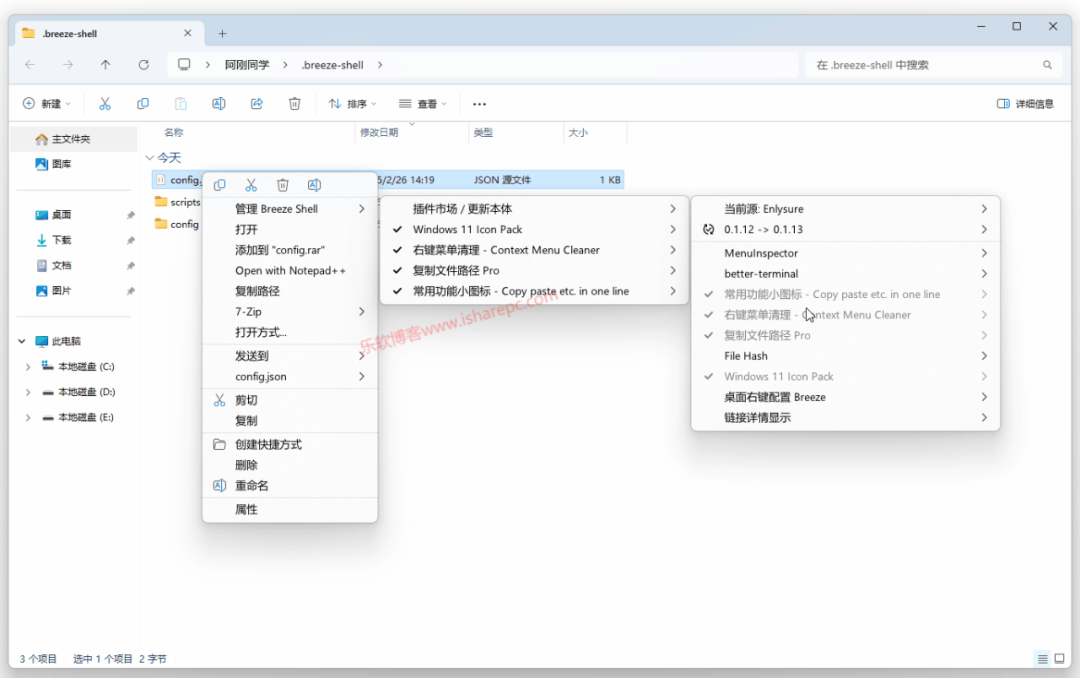Collapse the 今天 group

[x=149, y=158]
